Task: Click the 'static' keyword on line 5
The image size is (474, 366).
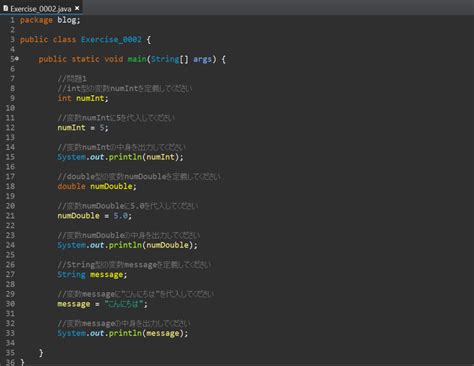Action: (x=86, y=59)
